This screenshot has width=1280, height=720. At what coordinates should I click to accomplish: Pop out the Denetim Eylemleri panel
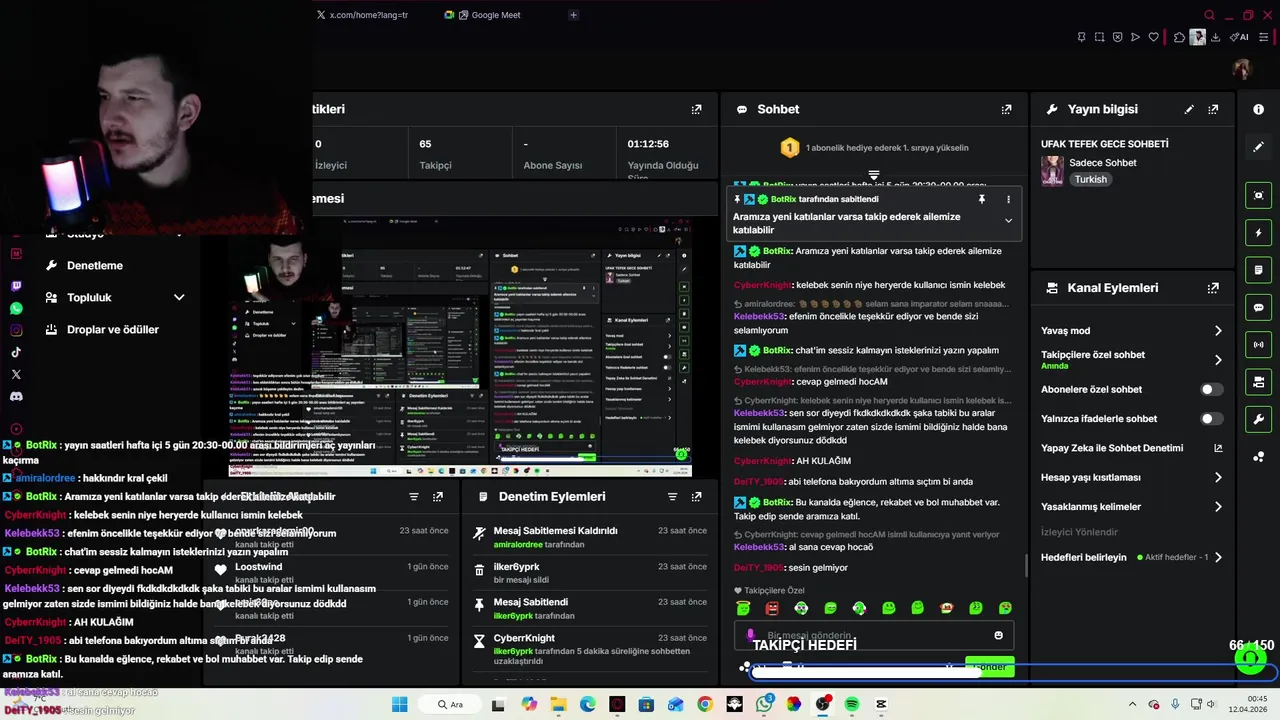696,496
